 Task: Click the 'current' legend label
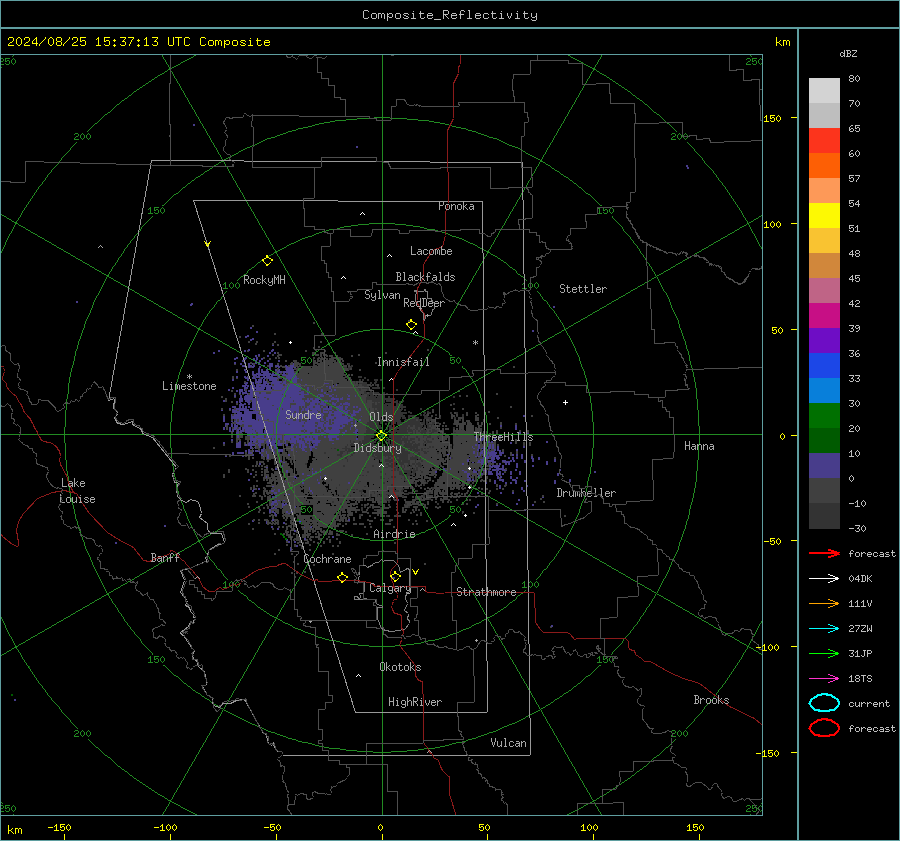click(869, 703)
